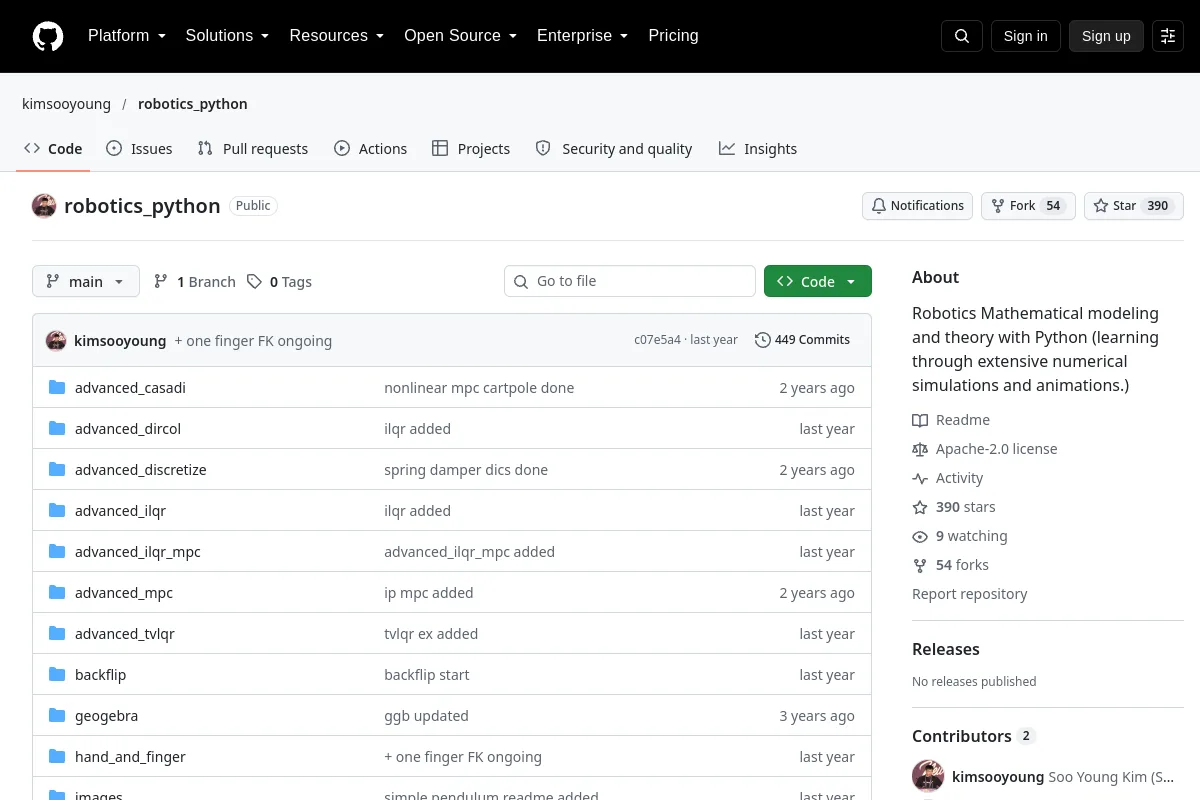The image size is (1200, 800).
Task: Click the bell icon in Notifications button
Action: pos(879,206)
